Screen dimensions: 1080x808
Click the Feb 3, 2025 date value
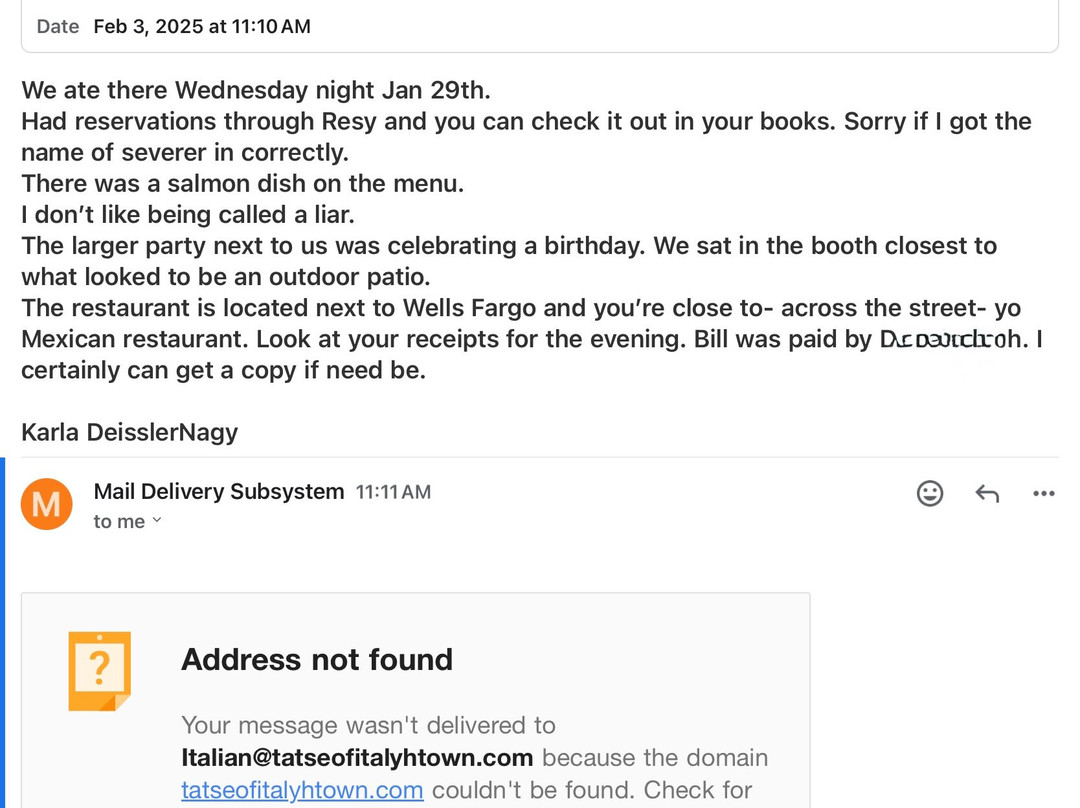point(202,27)
